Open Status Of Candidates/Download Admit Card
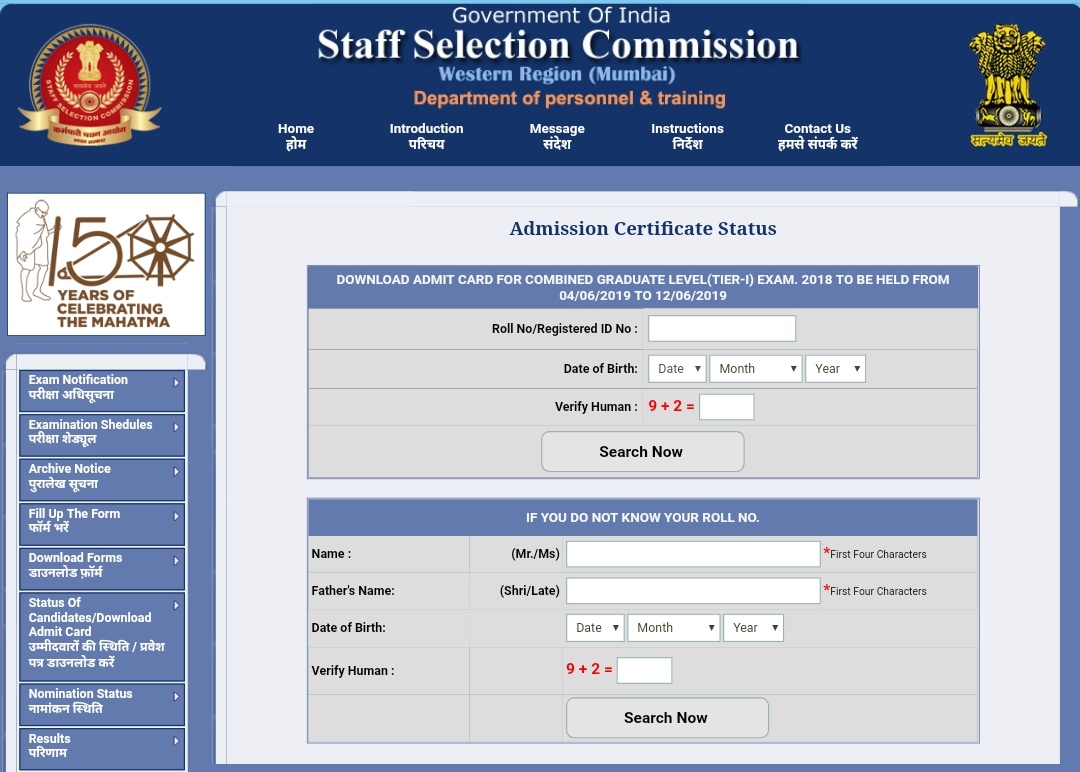This screenshot has height=772, width=1080. (102, 636)
